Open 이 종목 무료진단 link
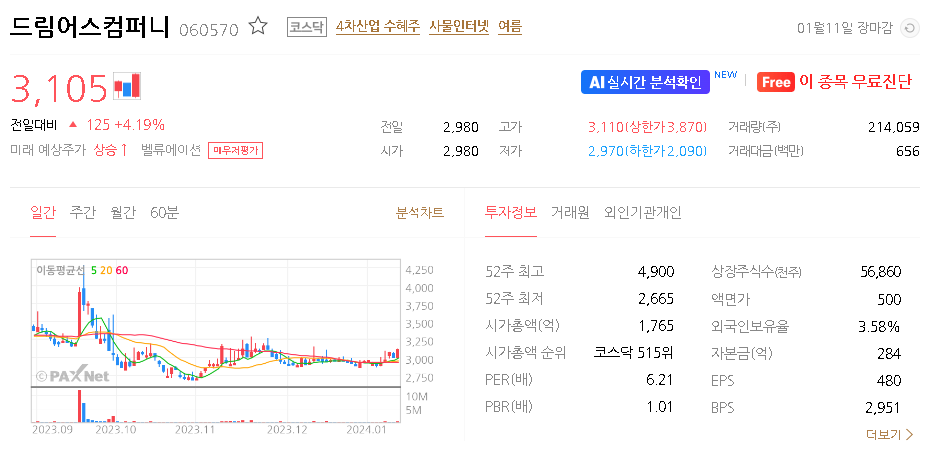Screen dimensions: 925x450 tap(855, 82)
